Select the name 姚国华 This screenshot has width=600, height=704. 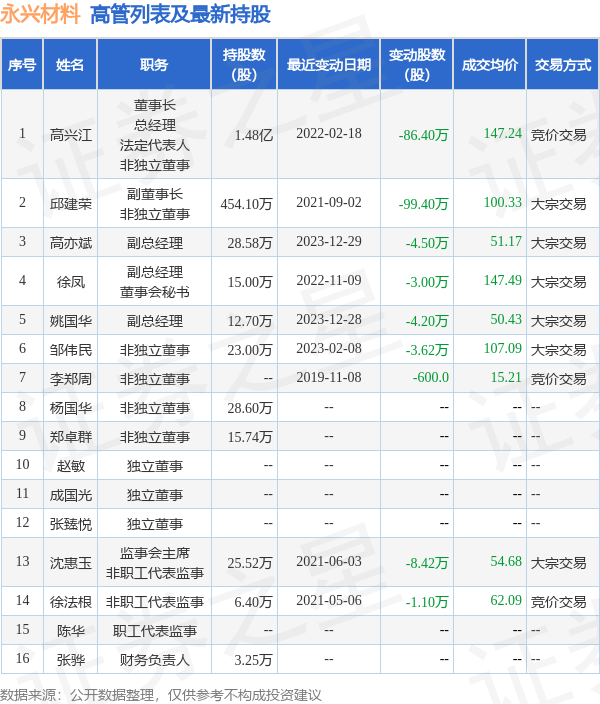pos(71,321)
